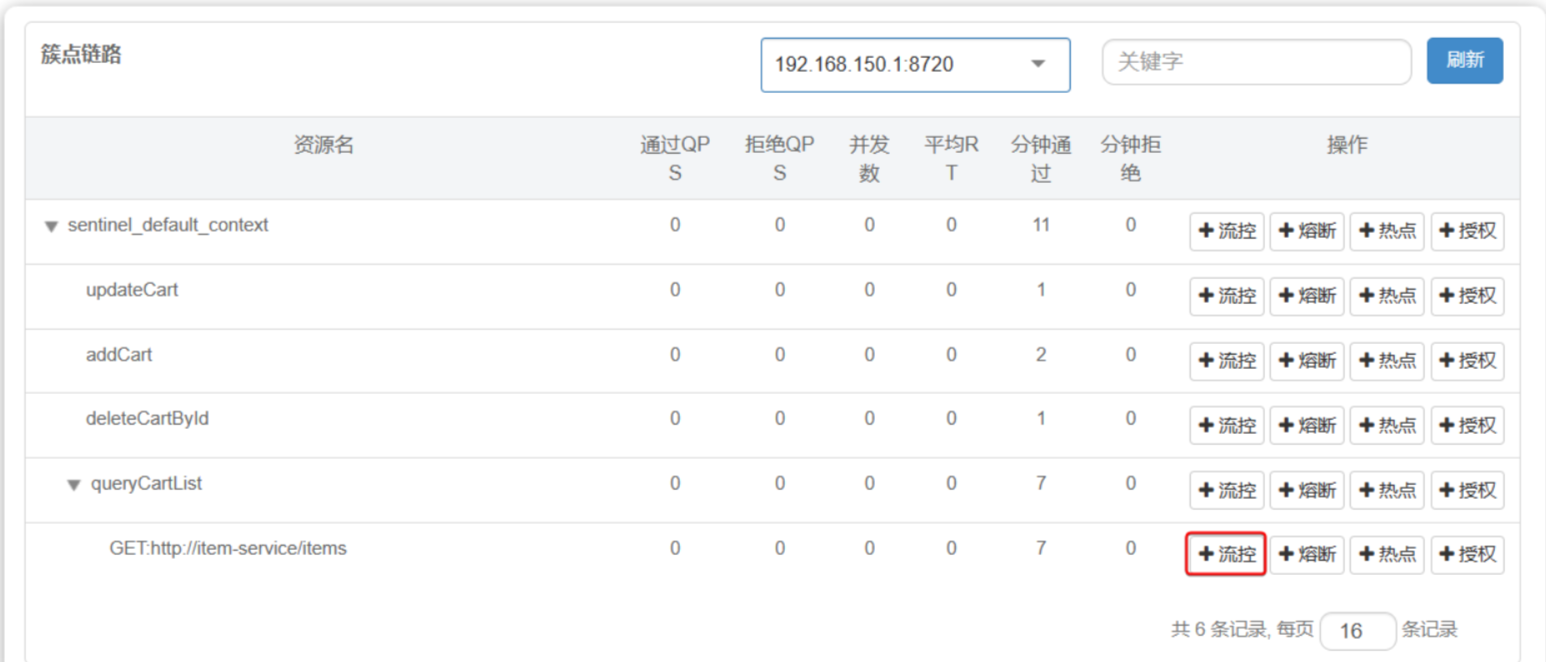Add 流控 rule for addCart
The height and width of the screenshot is (662, 1546).
(x=1226, y=361)
